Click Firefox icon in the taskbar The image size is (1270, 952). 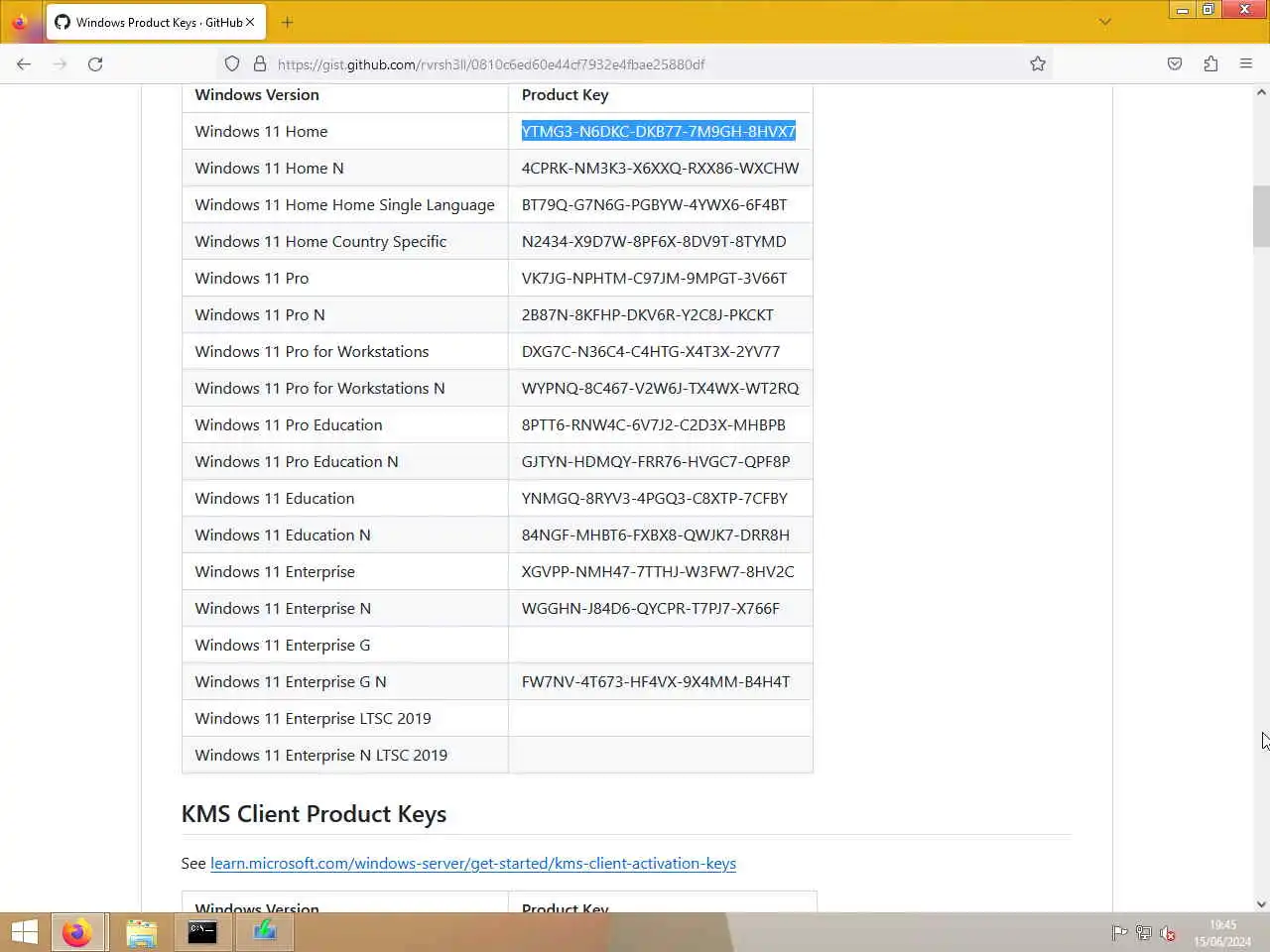76,932
